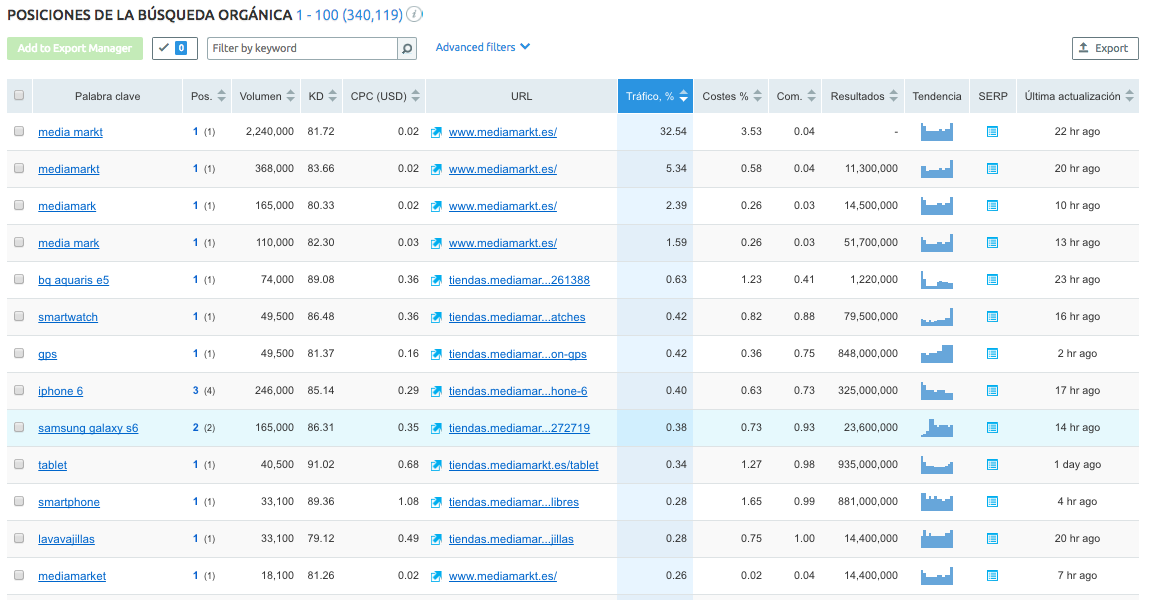
Task: Click external link icon for bq aquaris e5 URL
Action: [x=436, y=280]
